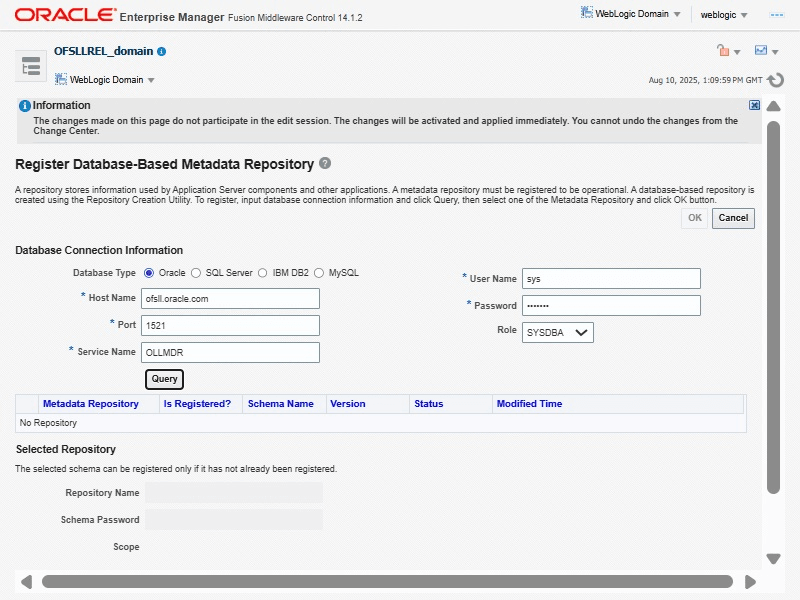Click the Database Connection Information heading

pos(99,250)
